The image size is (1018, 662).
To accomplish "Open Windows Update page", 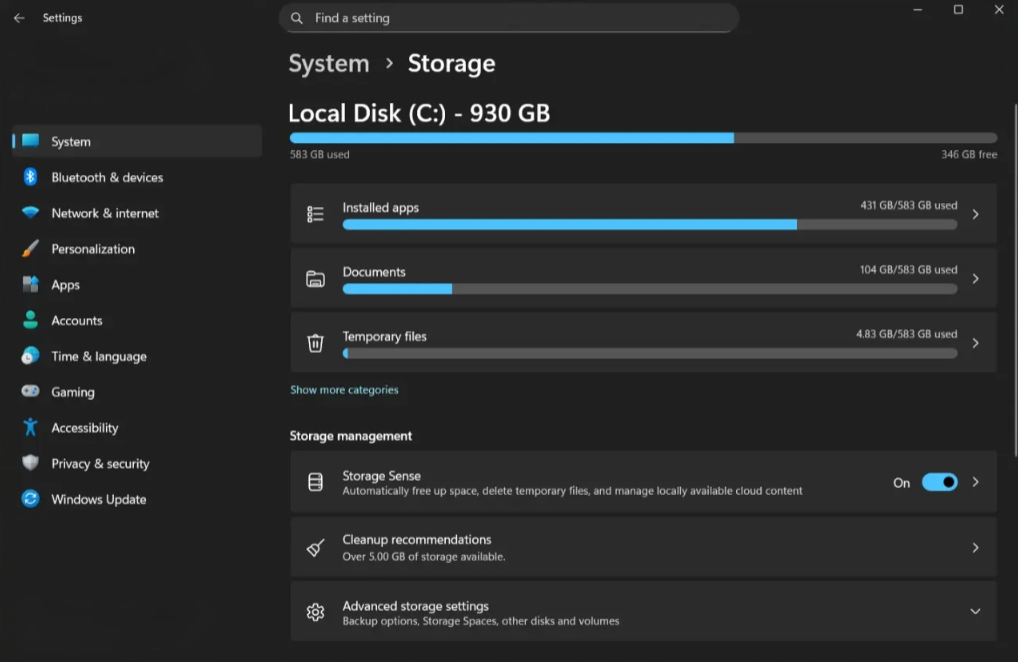I will click(137, 498).
